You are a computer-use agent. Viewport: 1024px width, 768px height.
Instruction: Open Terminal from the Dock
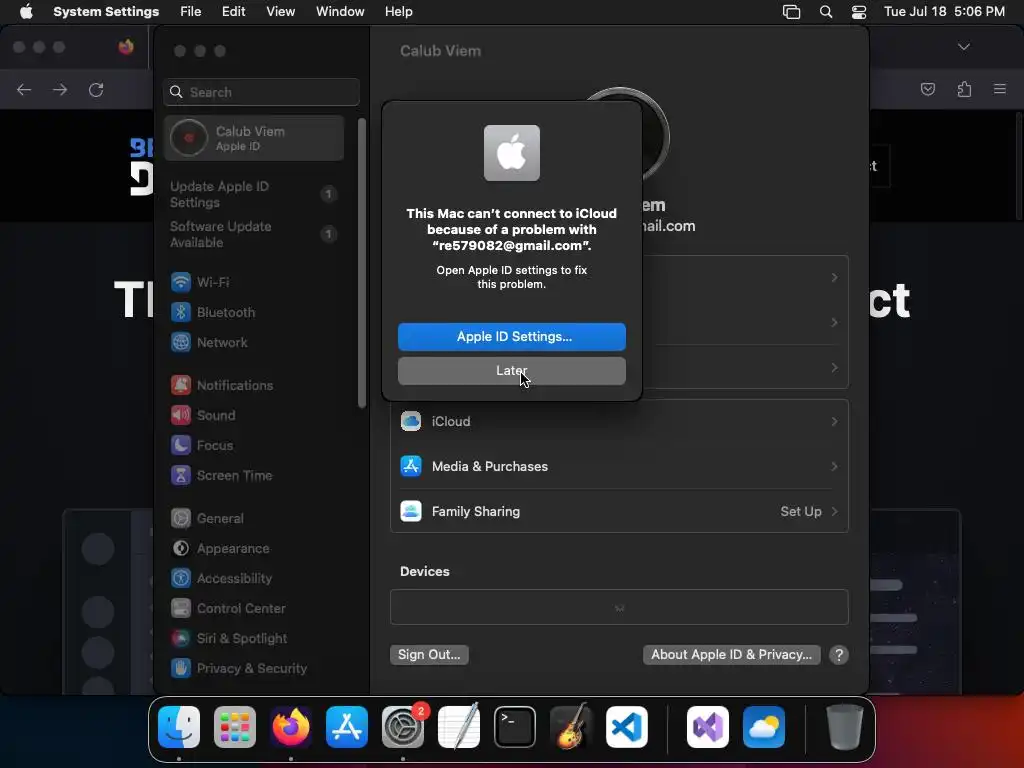(515, 727)
